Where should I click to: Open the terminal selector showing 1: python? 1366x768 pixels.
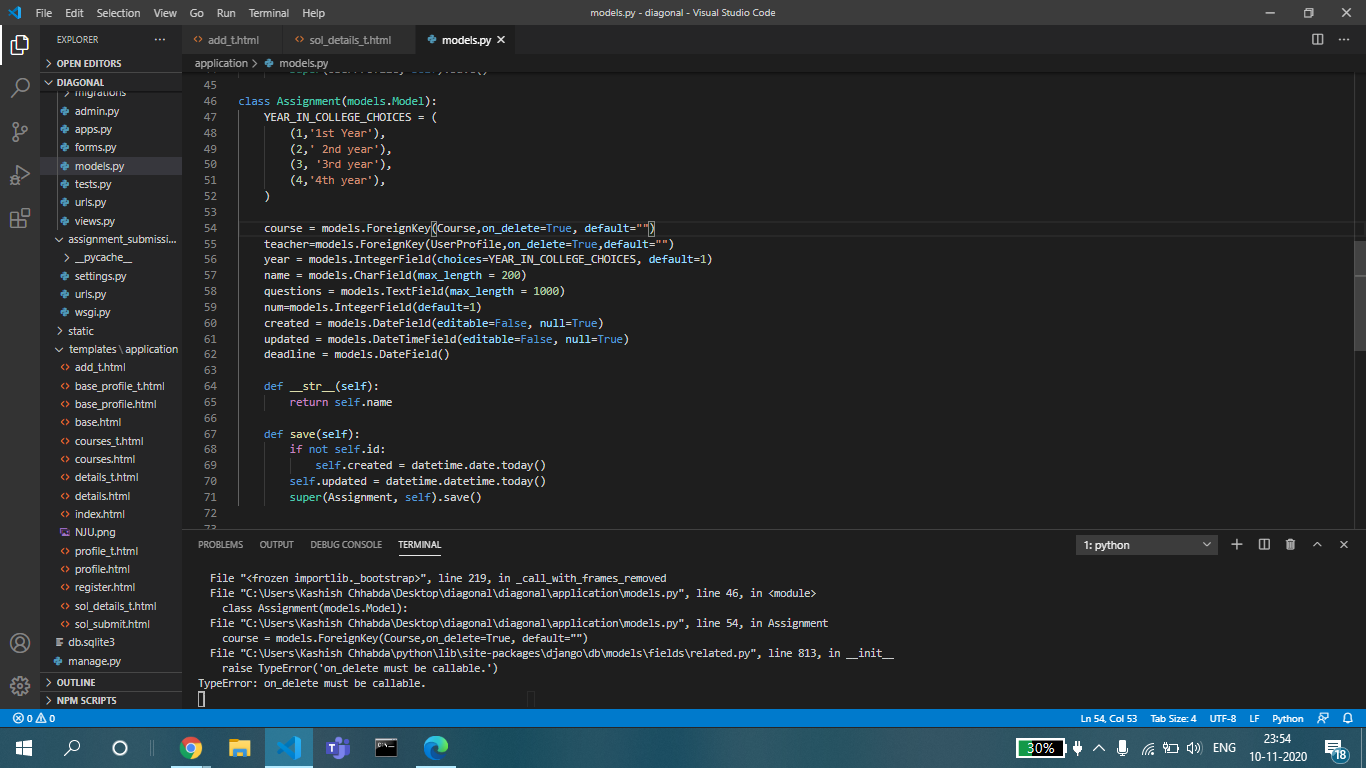[x=1146, y=544]
